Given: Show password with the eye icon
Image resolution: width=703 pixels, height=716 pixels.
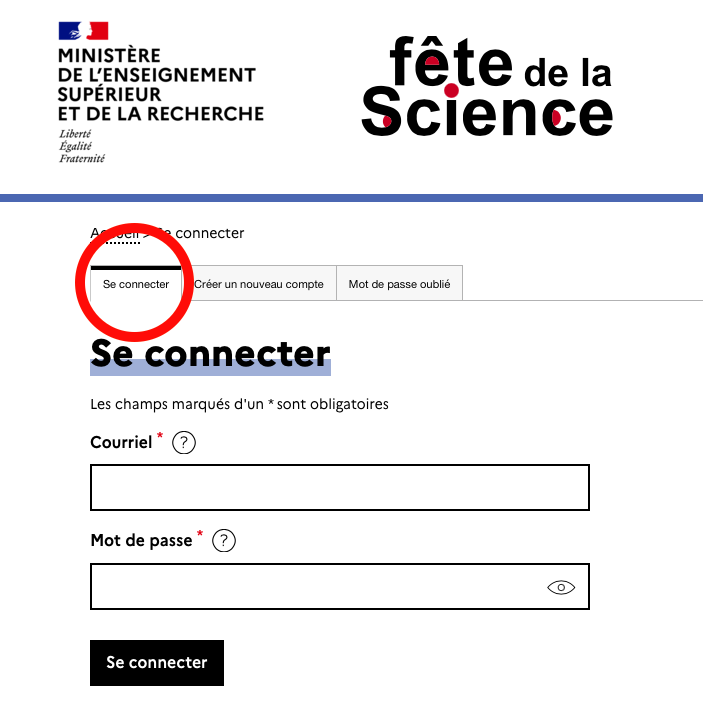Looking at the screenshot, I should (x=561, y=587).
